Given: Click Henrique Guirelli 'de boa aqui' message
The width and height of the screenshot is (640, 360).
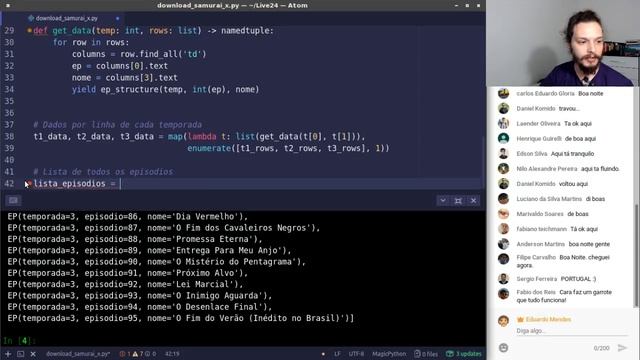Looking at the screenshot, I should (580, 139).
